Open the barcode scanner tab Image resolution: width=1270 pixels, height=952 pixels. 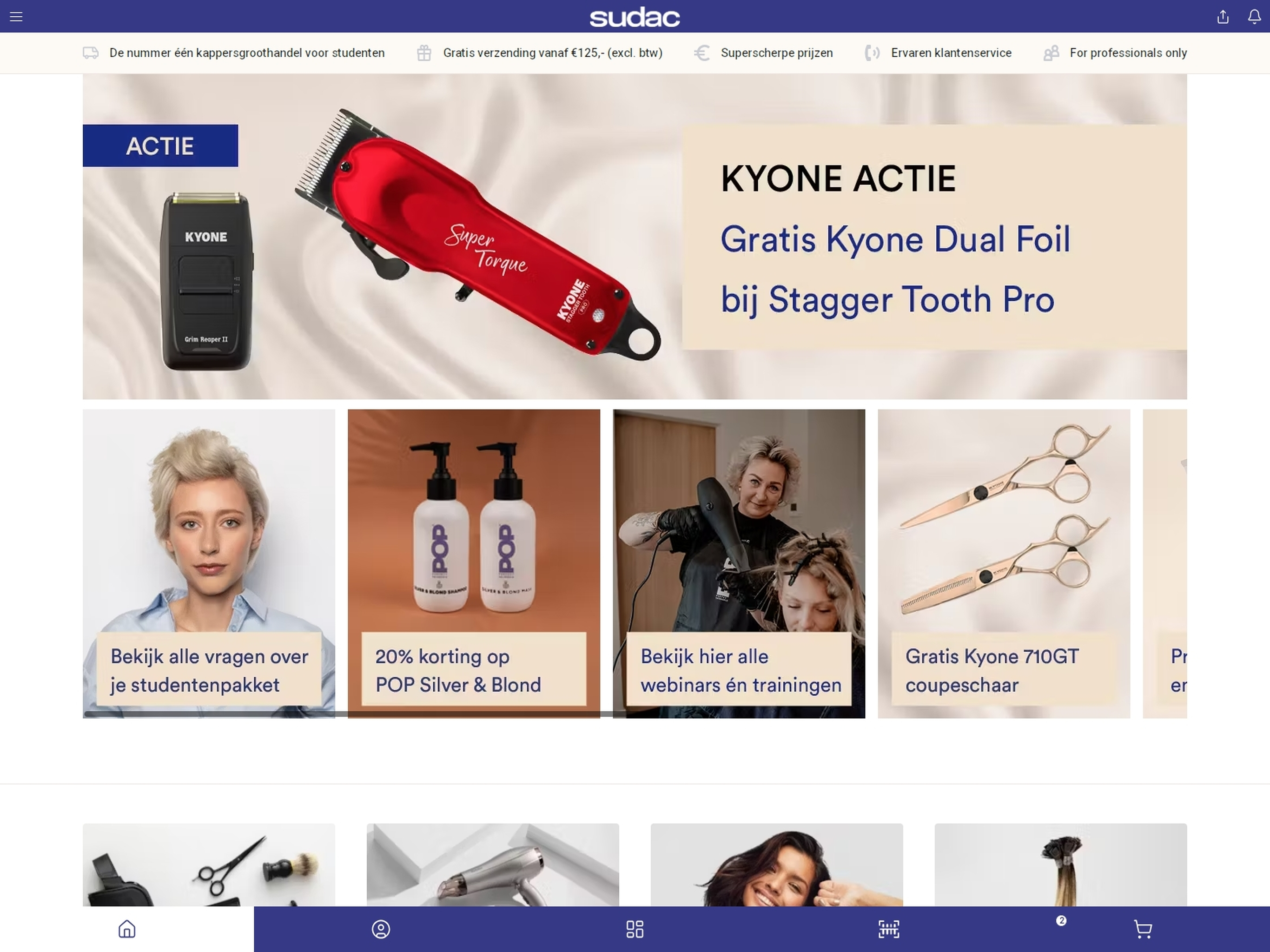tap(889, 929)
